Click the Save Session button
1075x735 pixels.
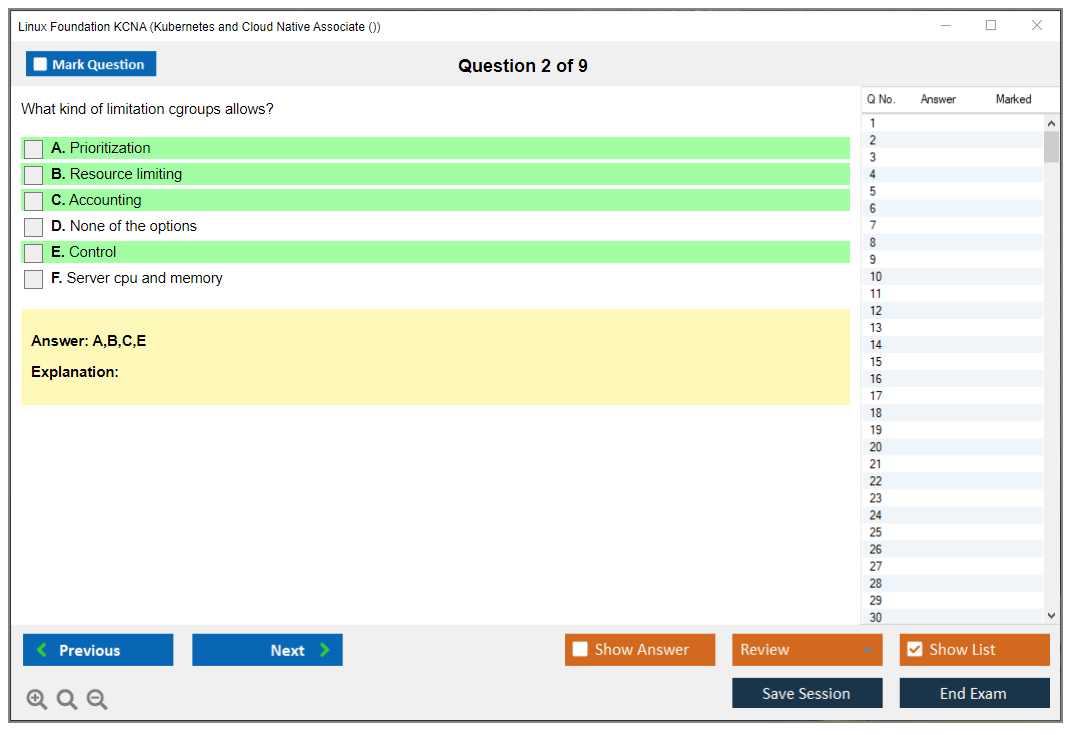tap(806, 693)
